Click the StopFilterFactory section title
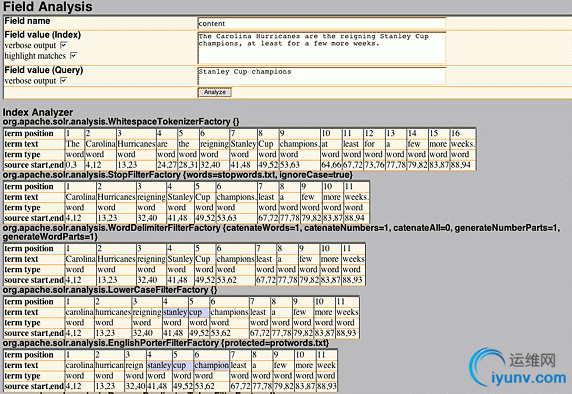Viewport: 572px width, 394px height. 178,175
